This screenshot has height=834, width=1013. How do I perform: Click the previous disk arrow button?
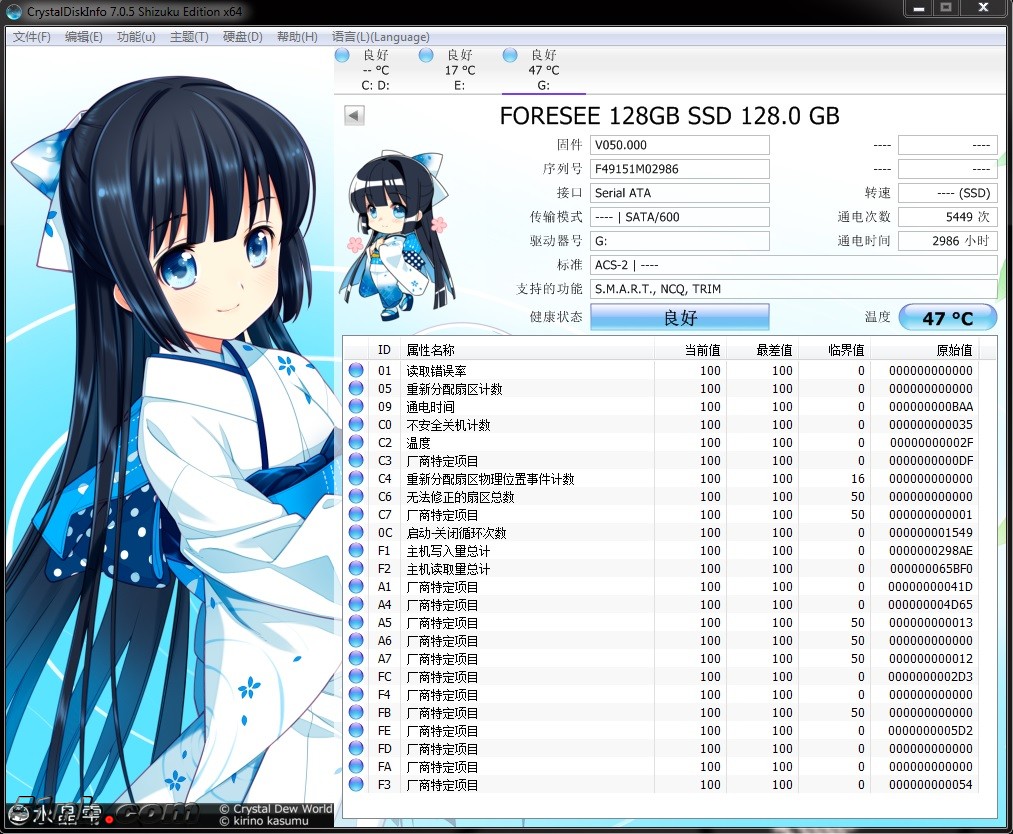click(354, 116)
